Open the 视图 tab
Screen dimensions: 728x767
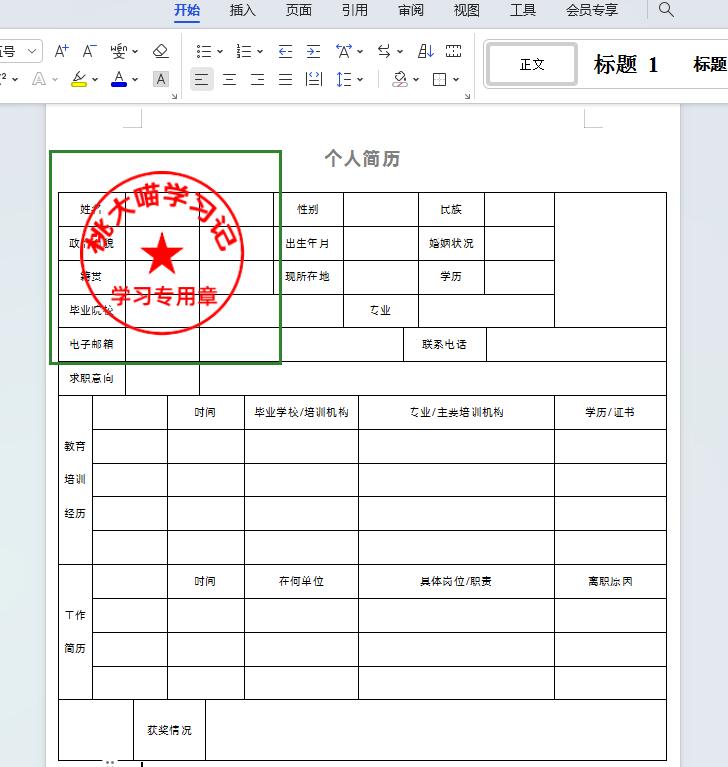click(466, 10)
